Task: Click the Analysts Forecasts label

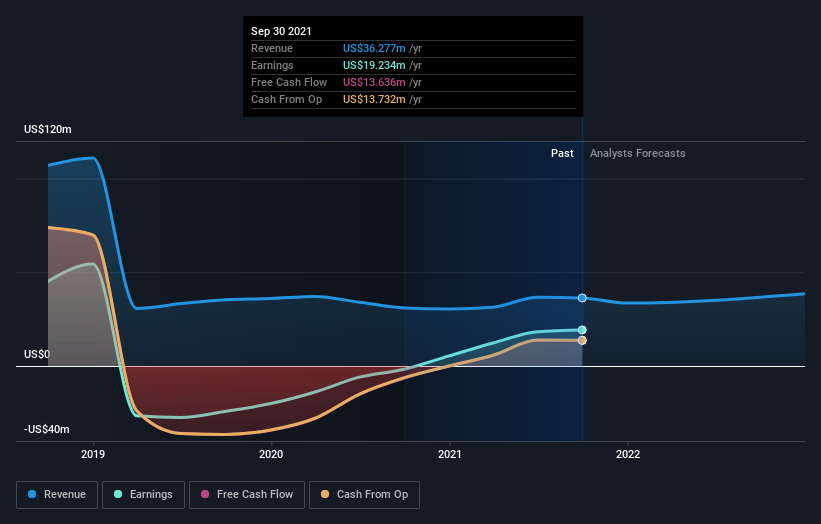Action: click(x=638, y=153)
